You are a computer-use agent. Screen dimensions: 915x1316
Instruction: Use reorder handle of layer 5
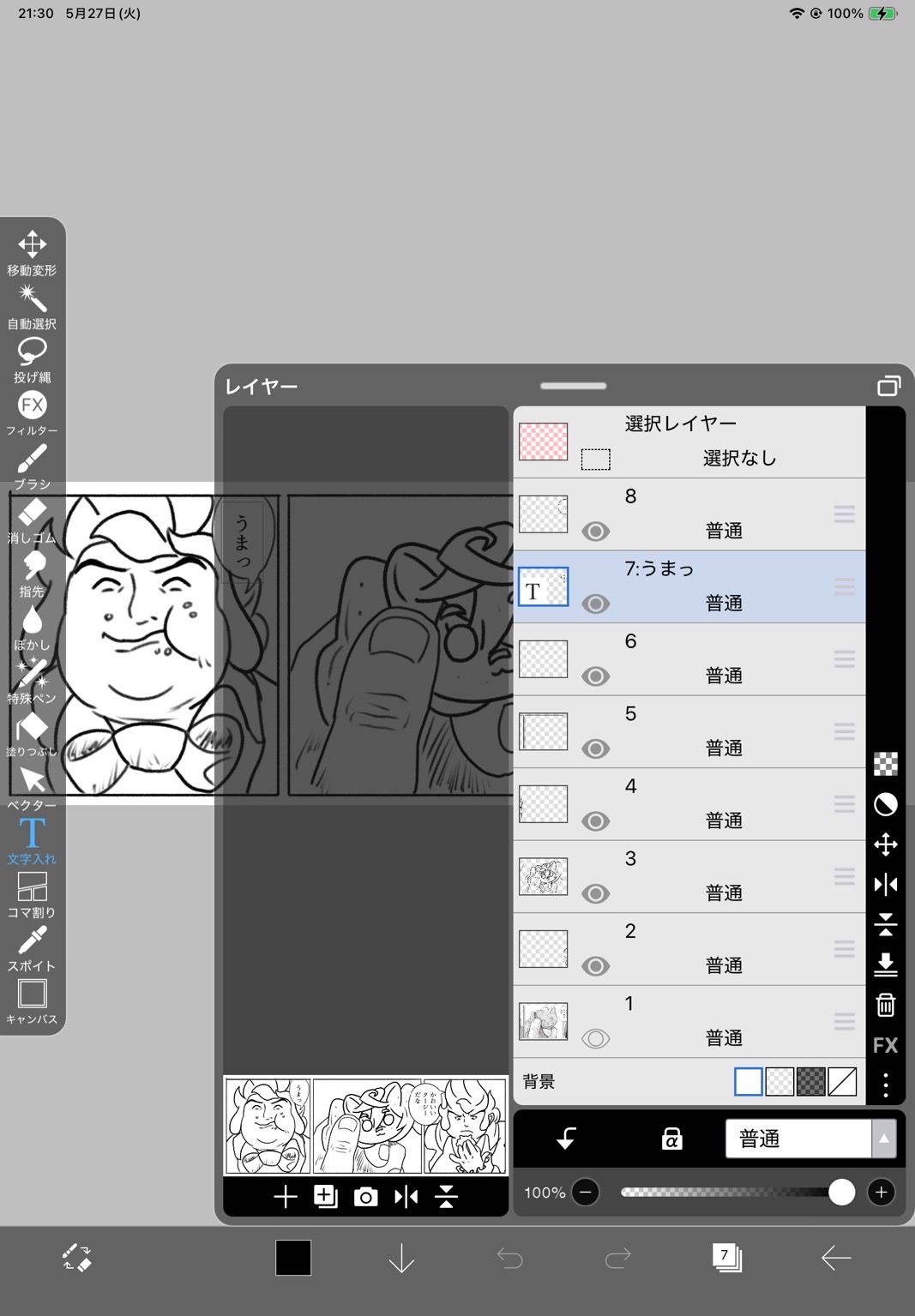[x=844, y=731]
